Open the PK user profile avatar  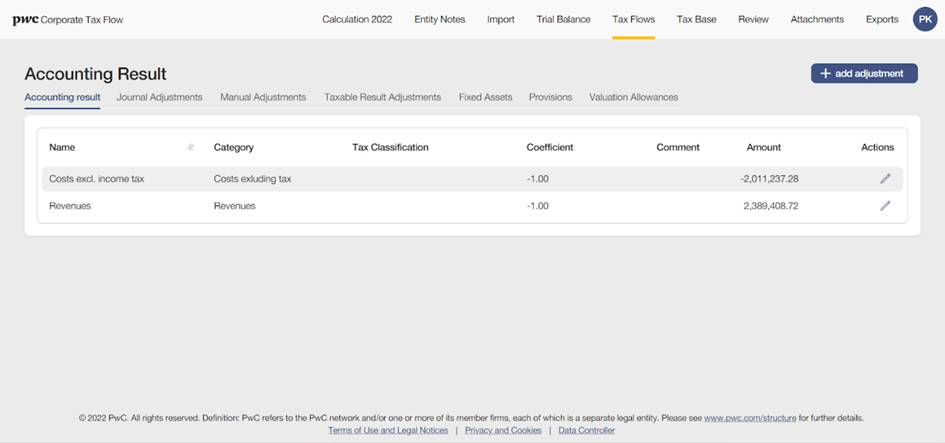(x=924, y=19)
